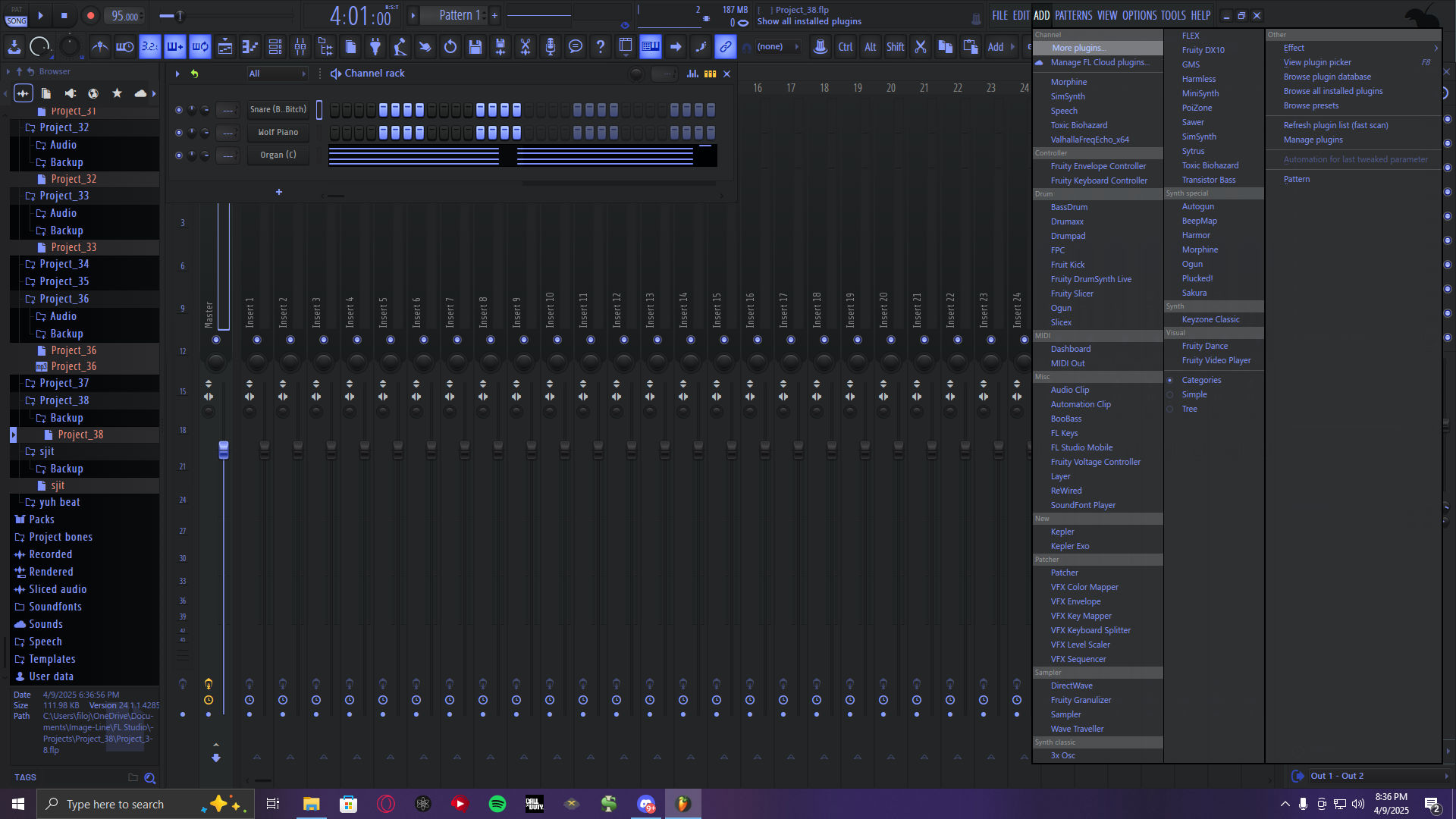The image size is (1456, 819).
Task: Mute the Wolf Piano channel
Action: click(x=179, y=133)
